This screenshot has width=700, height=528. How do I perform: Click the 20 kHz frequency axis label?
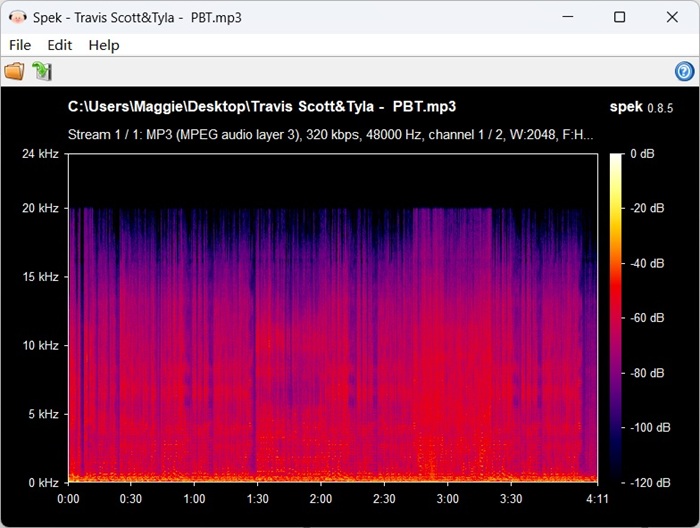pos(41,208)
